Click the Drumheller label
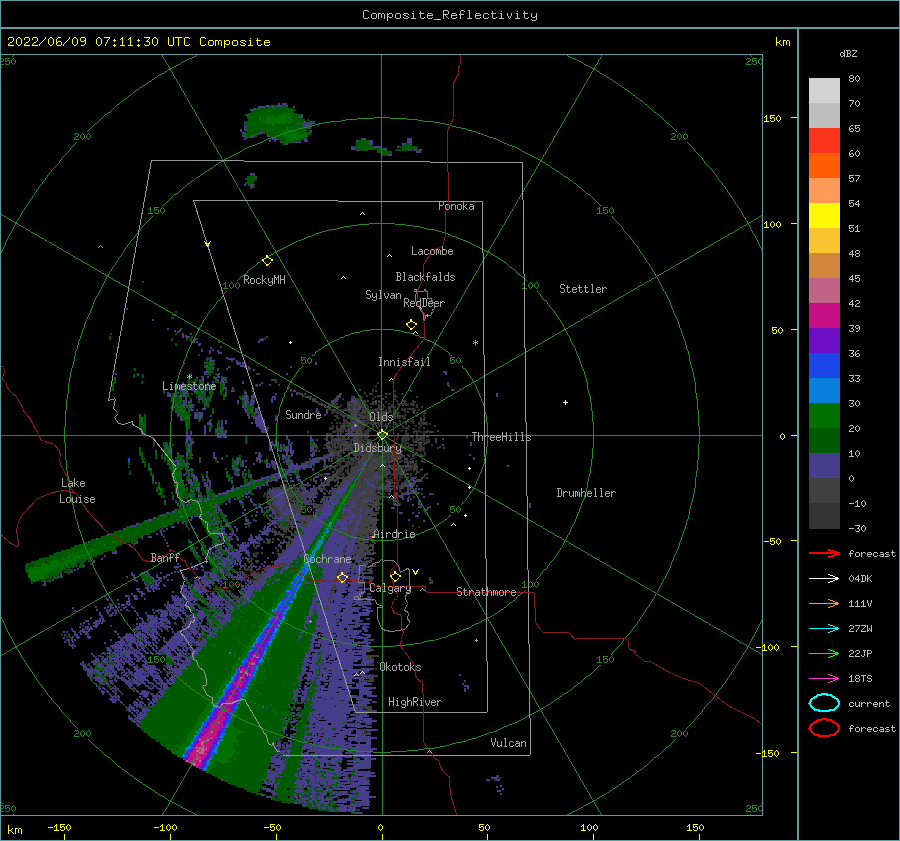 [x=586, y=493]
